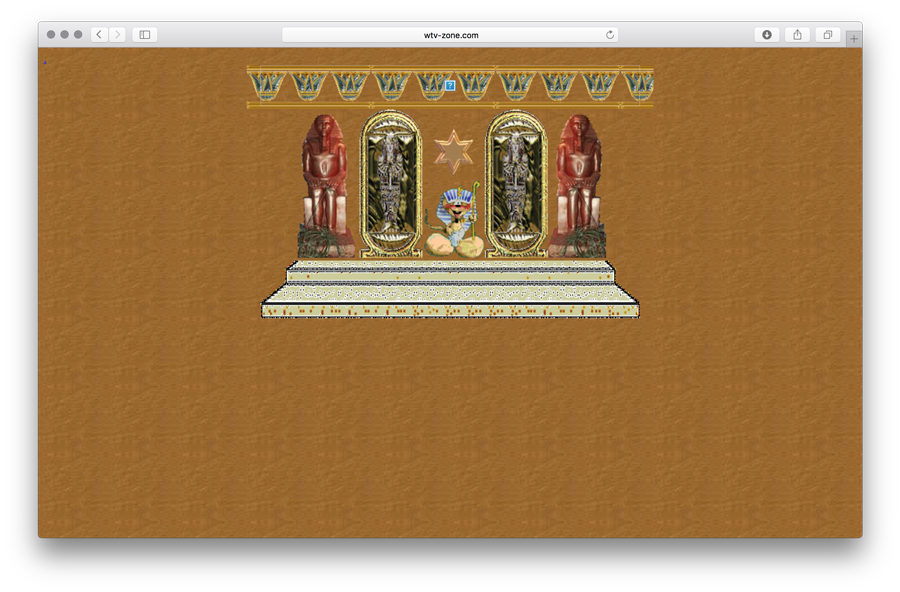Open the Downloads list

[x=767, y=35]
